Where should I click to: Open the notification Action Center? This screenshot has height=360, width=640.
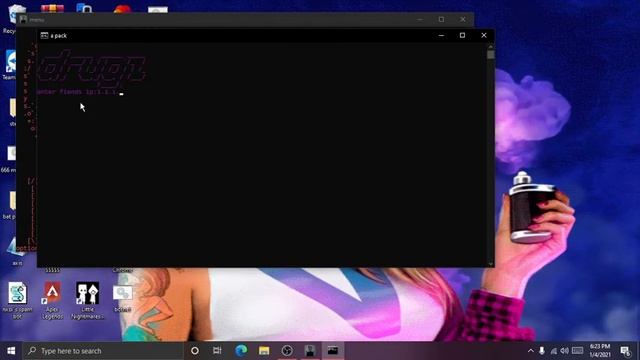pyautogui.click(x=625, y=351)
